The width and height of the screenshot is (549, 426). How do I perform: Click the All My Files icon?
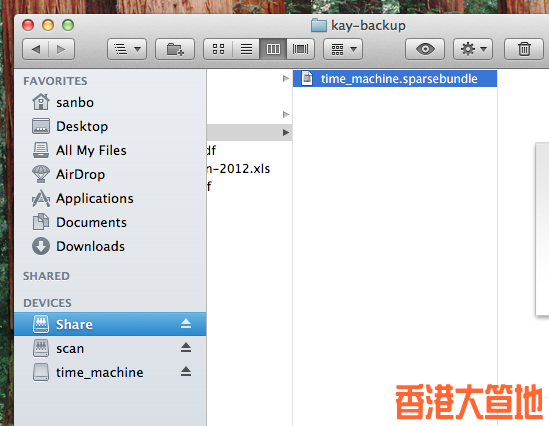pyautogui.click(x=41, y=150)
